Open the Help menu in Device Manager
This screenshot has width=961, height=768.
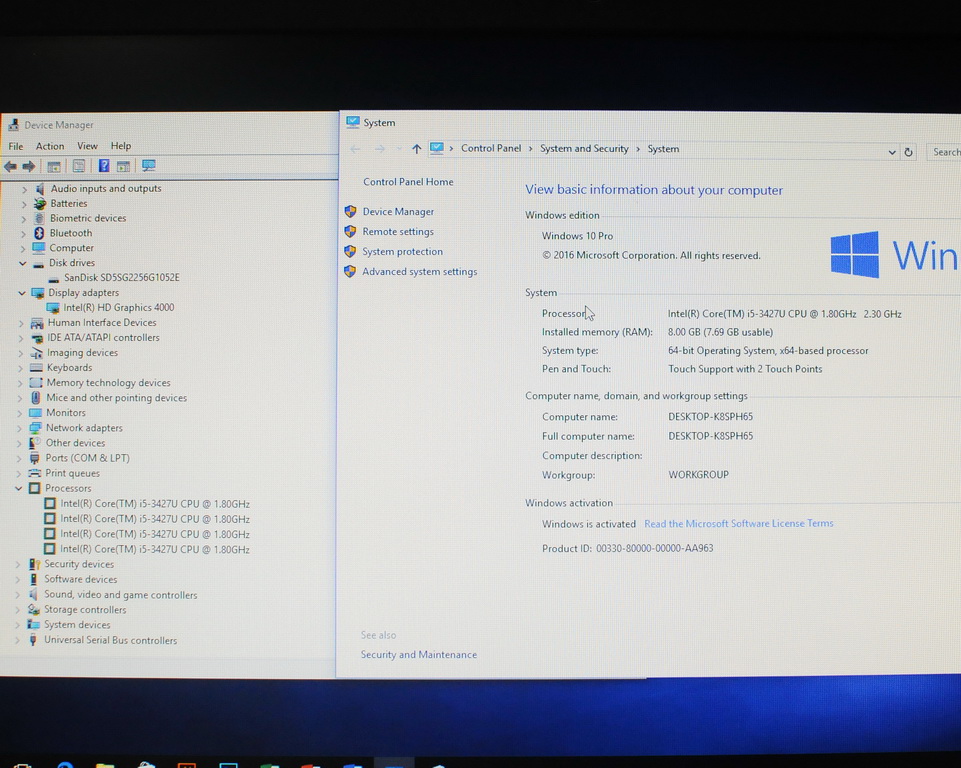(121, 146)
